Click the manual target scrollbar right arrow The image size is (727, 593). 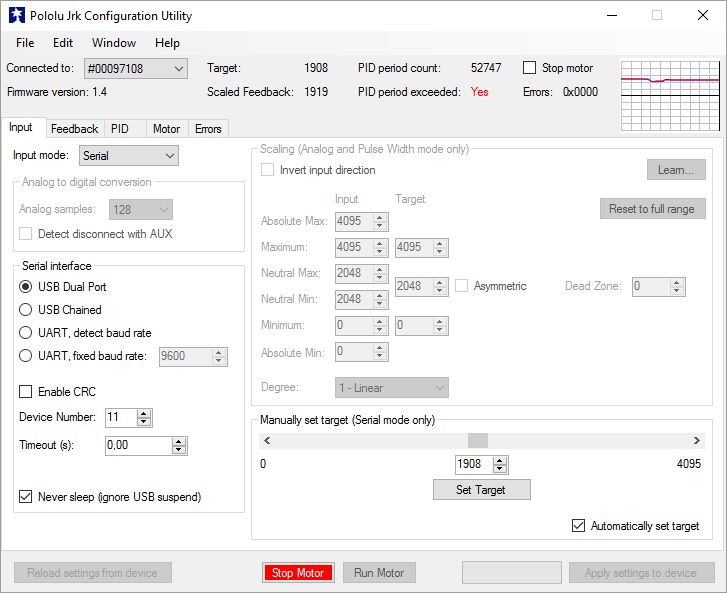(696, 441)
